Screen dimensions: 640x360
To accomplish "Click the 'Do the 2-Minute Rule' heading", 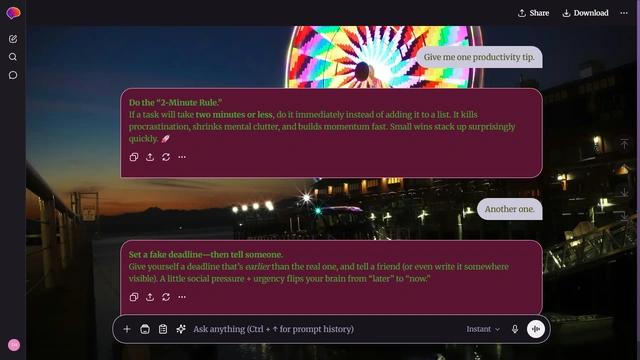I will (176, 103).
